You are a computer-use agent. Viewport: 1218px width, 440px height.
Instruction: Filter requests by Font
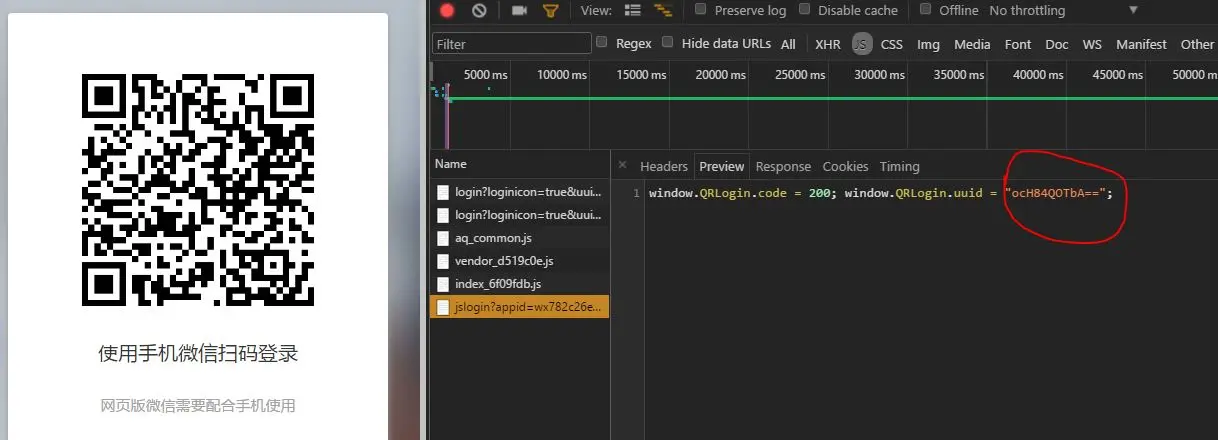pyautogui.click(x=1018, y=44)
